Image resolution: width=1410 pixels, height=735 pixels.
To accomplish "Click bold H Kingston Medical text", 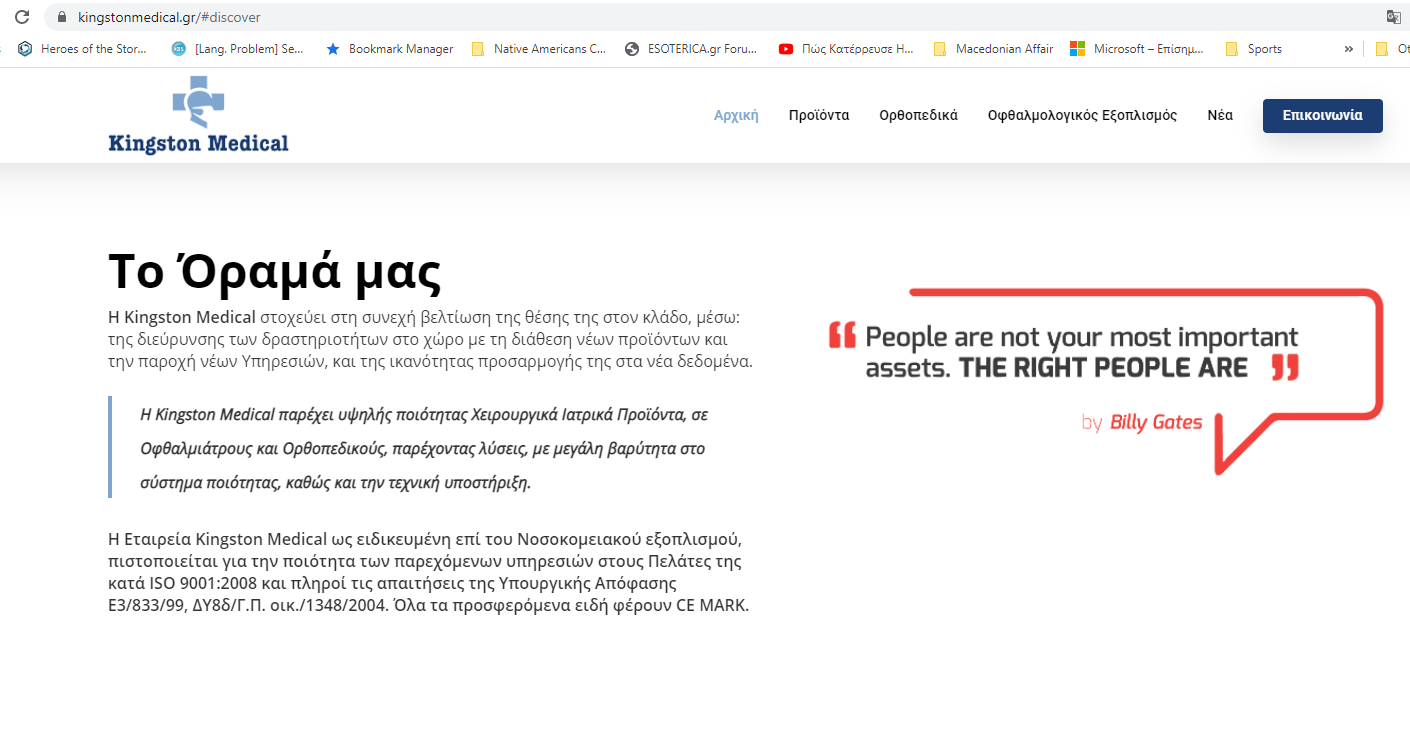I will (182, 318).
